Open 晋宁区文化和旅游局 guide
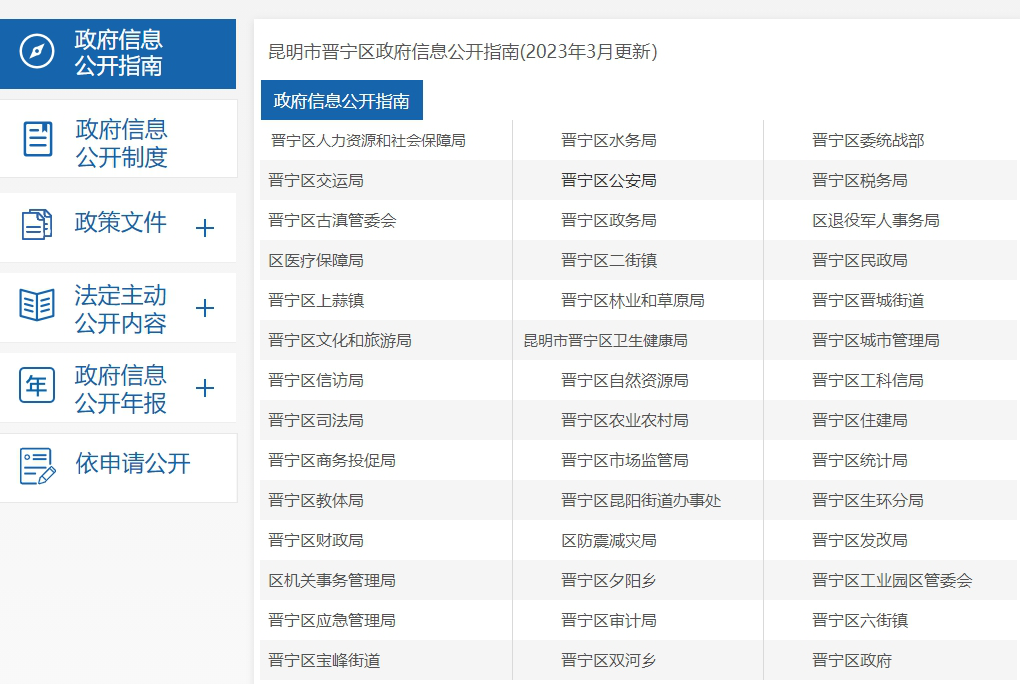Screen dimensions: 1020x684 (x=340, y=340)
